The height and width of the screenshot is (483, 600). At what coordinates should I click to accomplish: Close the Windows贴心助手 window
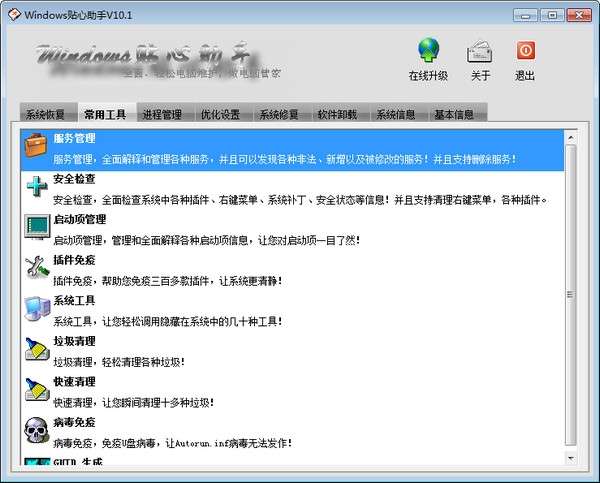coord(579,16)
